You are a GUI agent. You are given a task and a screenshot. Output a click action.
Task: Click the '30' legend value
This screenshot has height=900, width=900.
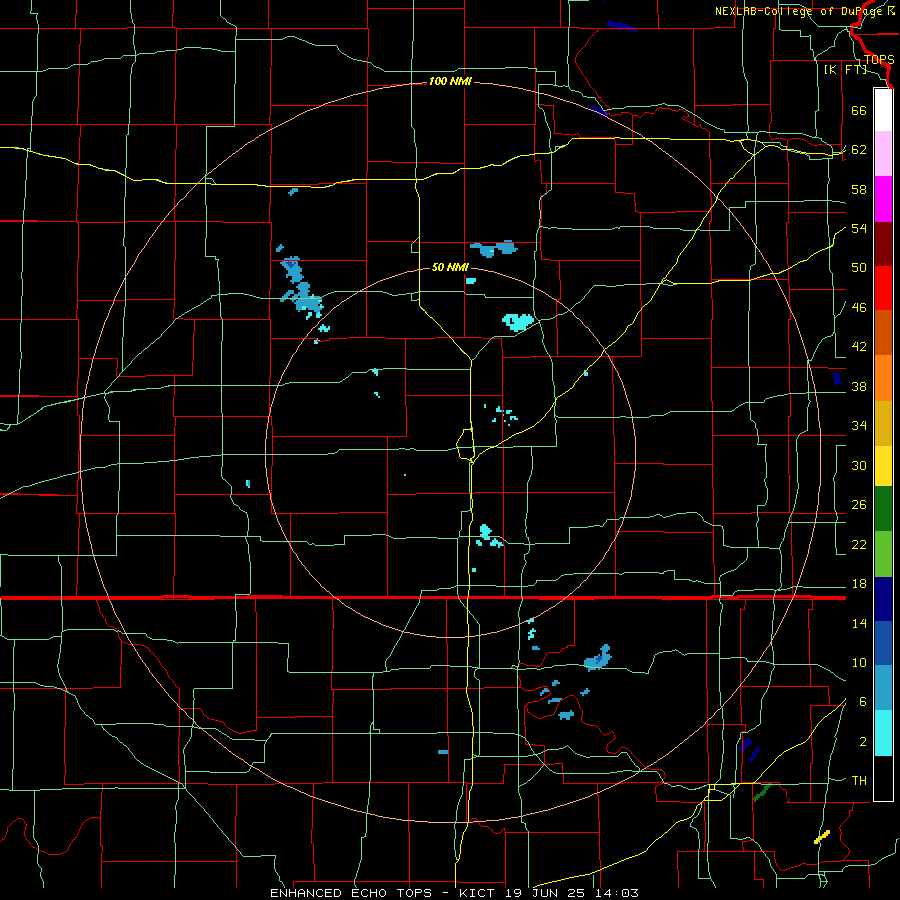(859, 465)
